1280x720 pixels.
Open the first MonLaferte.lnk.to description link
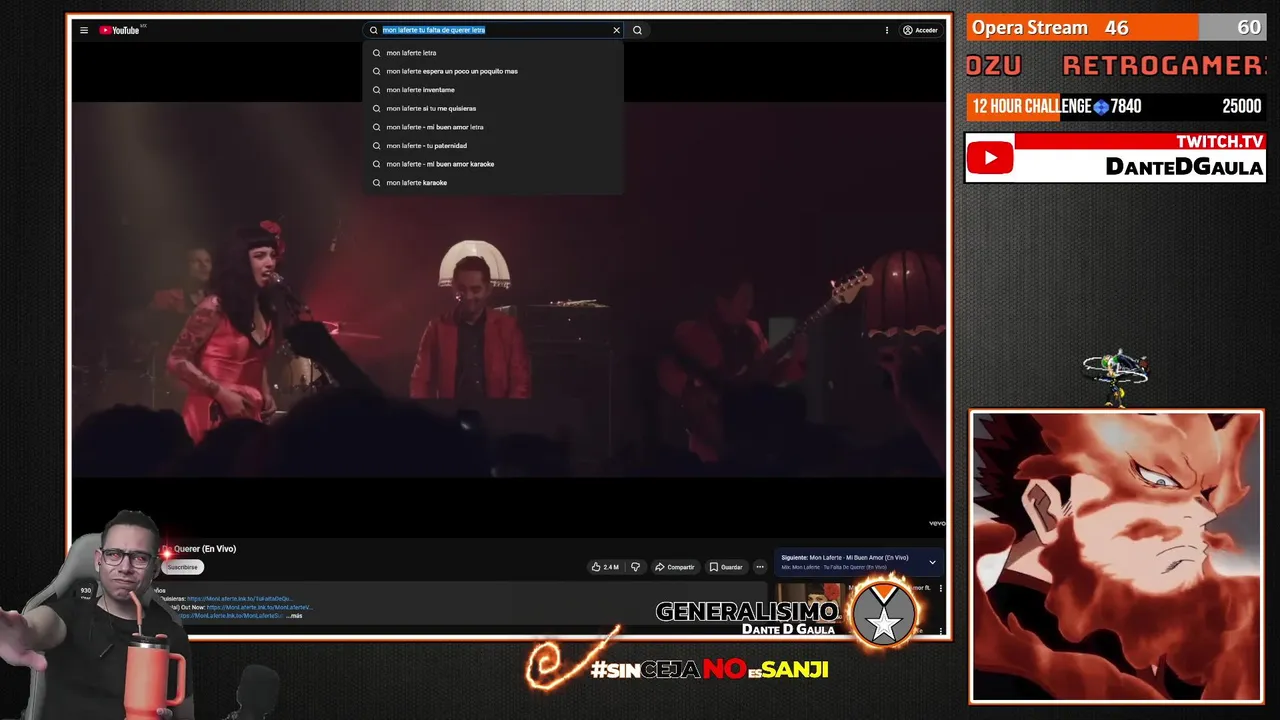pos(240,599)
